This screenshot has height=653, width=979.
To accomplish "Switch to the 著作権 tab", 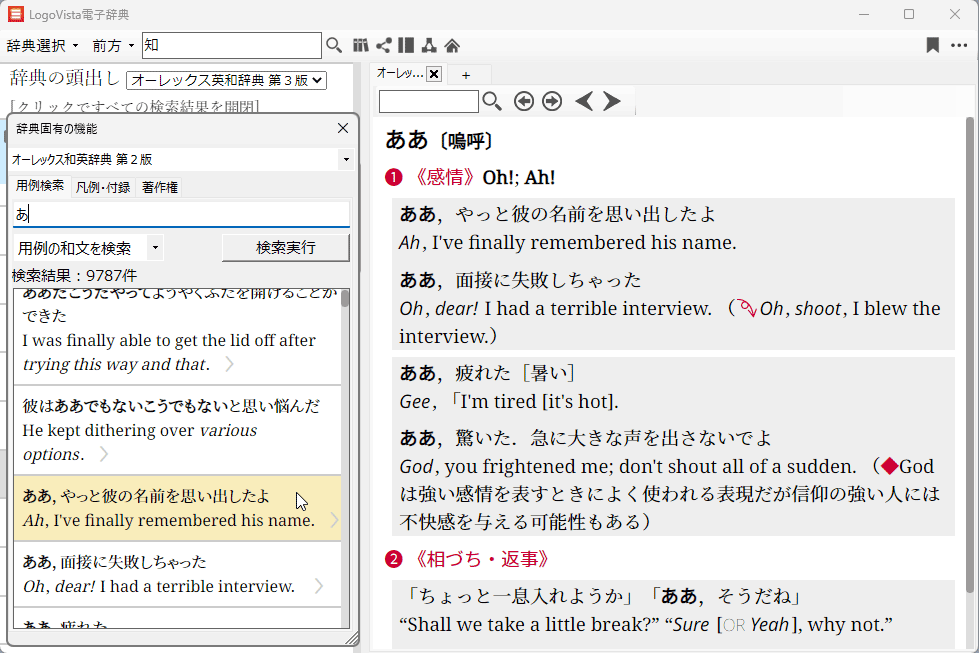I will 160,187.
